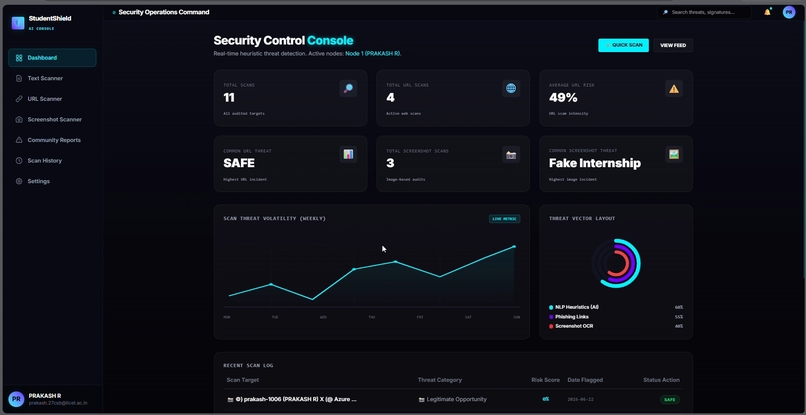Click the NLP Heuristics (AI) cyan legend dot
Viewport: 806px width, 415px height.
tap(551, 307)
